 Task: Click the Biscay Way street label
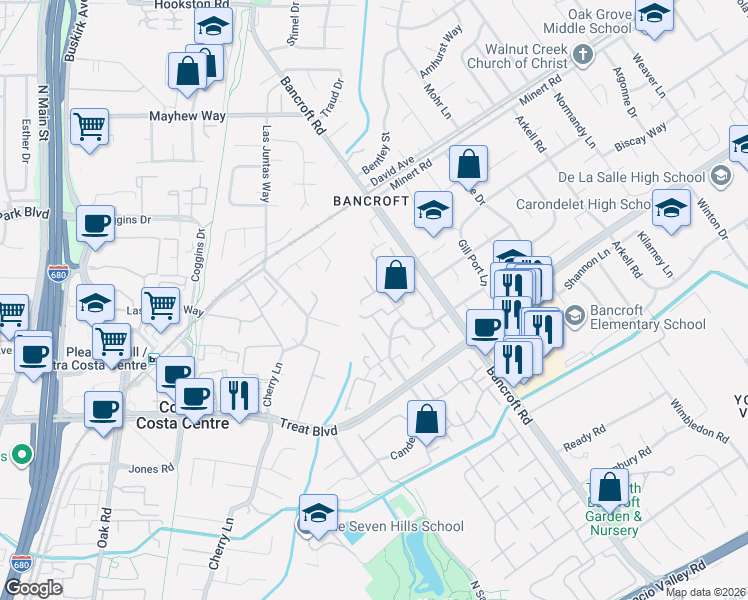(x=640, y=137)
